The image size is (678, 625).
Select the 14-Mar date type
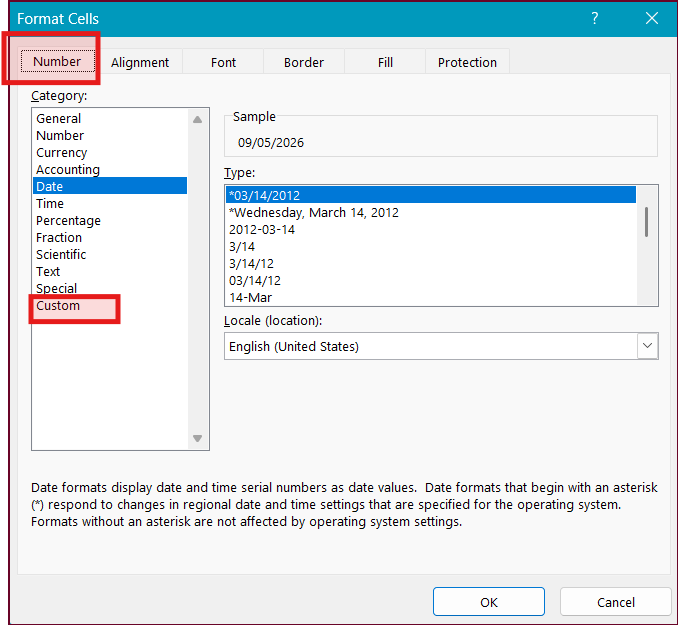431,297
